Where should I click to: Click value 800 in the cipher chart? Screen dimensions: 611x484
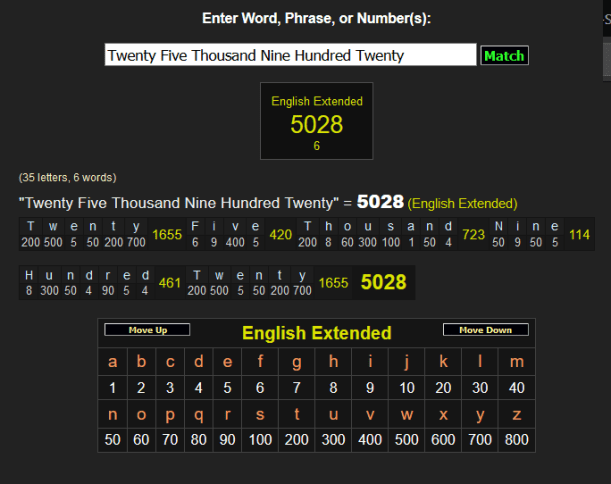point(516,439)
